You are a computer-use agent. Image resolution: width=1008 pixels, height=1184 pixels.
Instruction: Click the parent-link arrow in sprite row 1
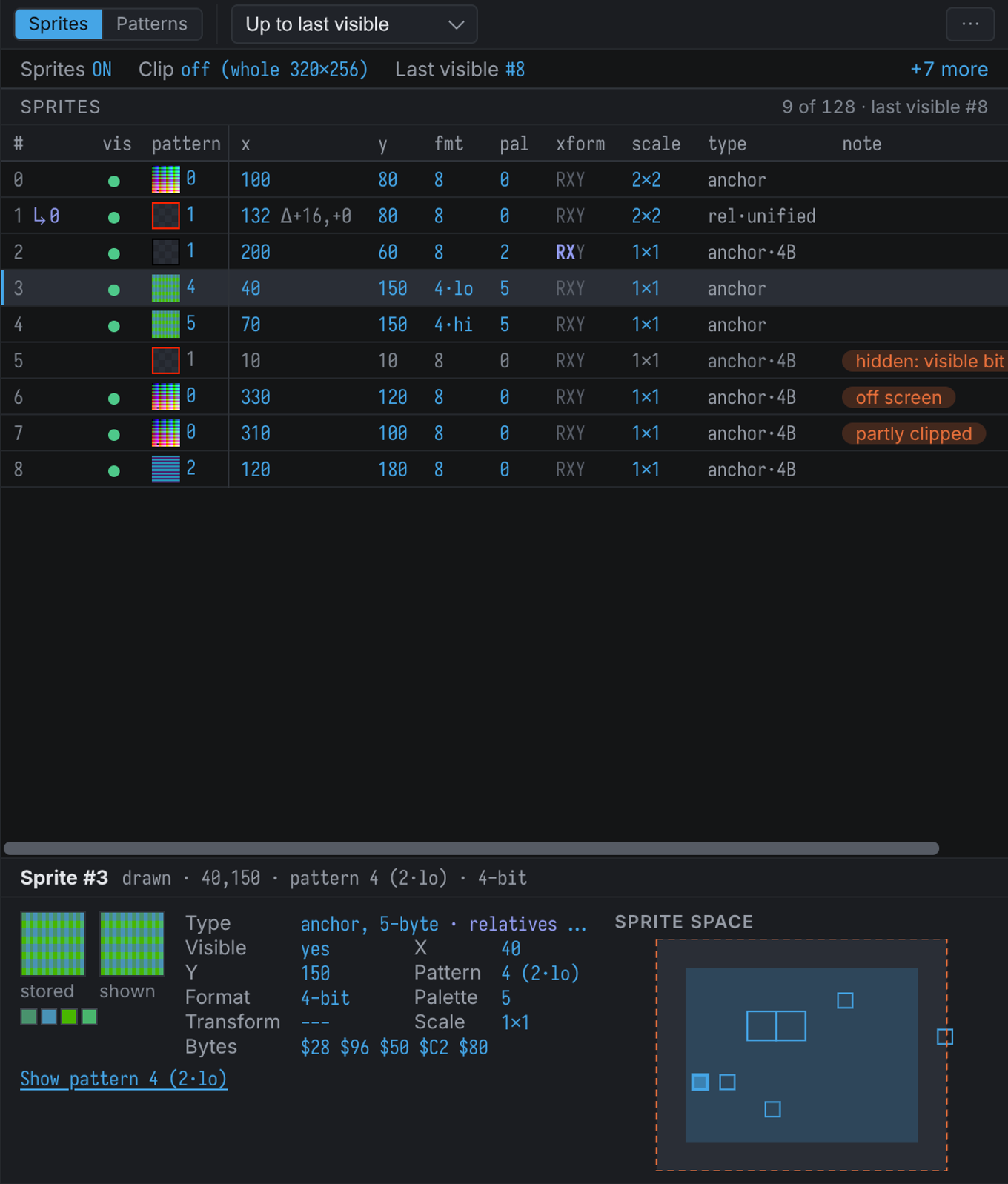tap(46, 216)
